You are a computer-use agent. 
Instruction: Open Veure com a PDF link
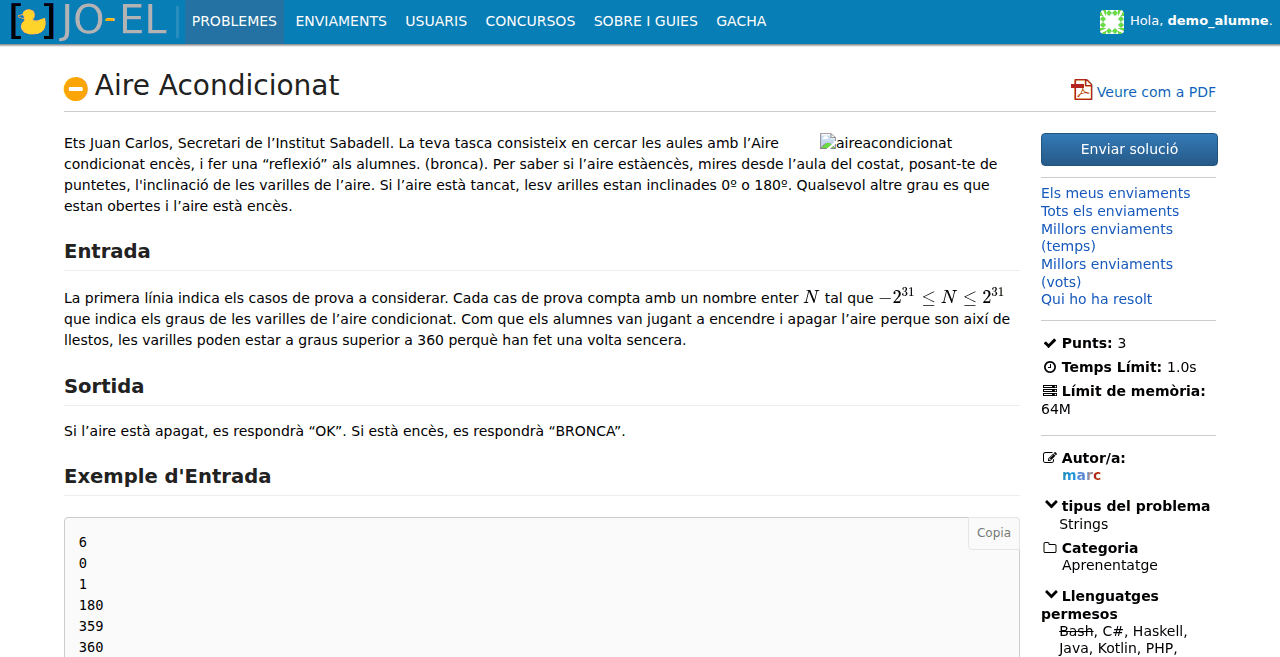point(1156,92)
